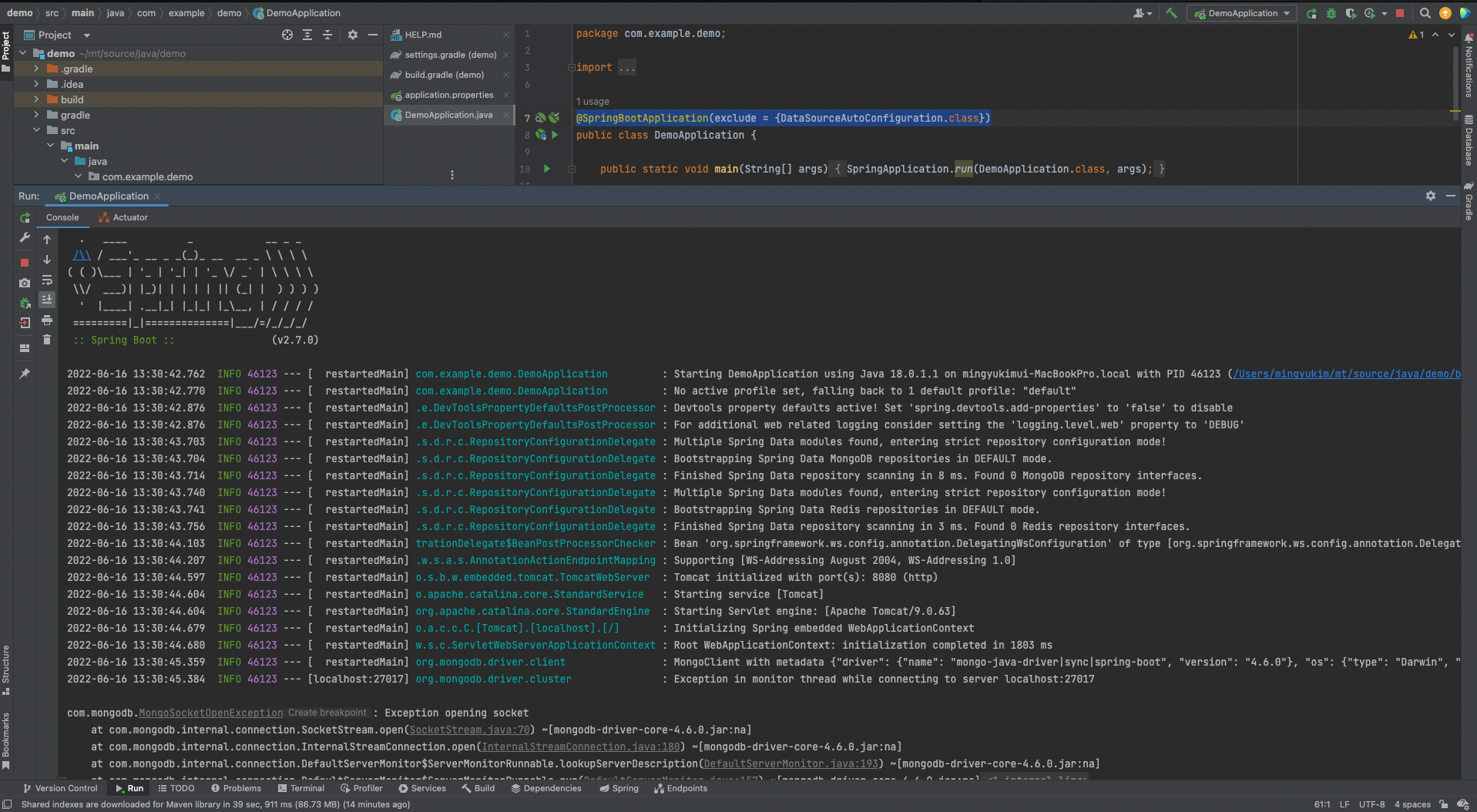Image resolution: width=1477 pixels, height=812 pixels.
Task: Open SocketStream.java:70 stack link
Action: pyautogui.click(x=469, y=730)
